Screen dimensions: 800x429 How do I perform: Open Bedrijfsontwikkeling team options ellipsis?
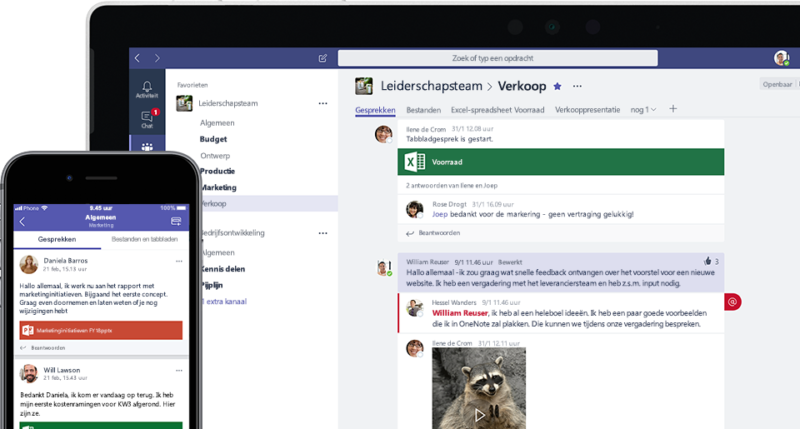click(323, 233)
